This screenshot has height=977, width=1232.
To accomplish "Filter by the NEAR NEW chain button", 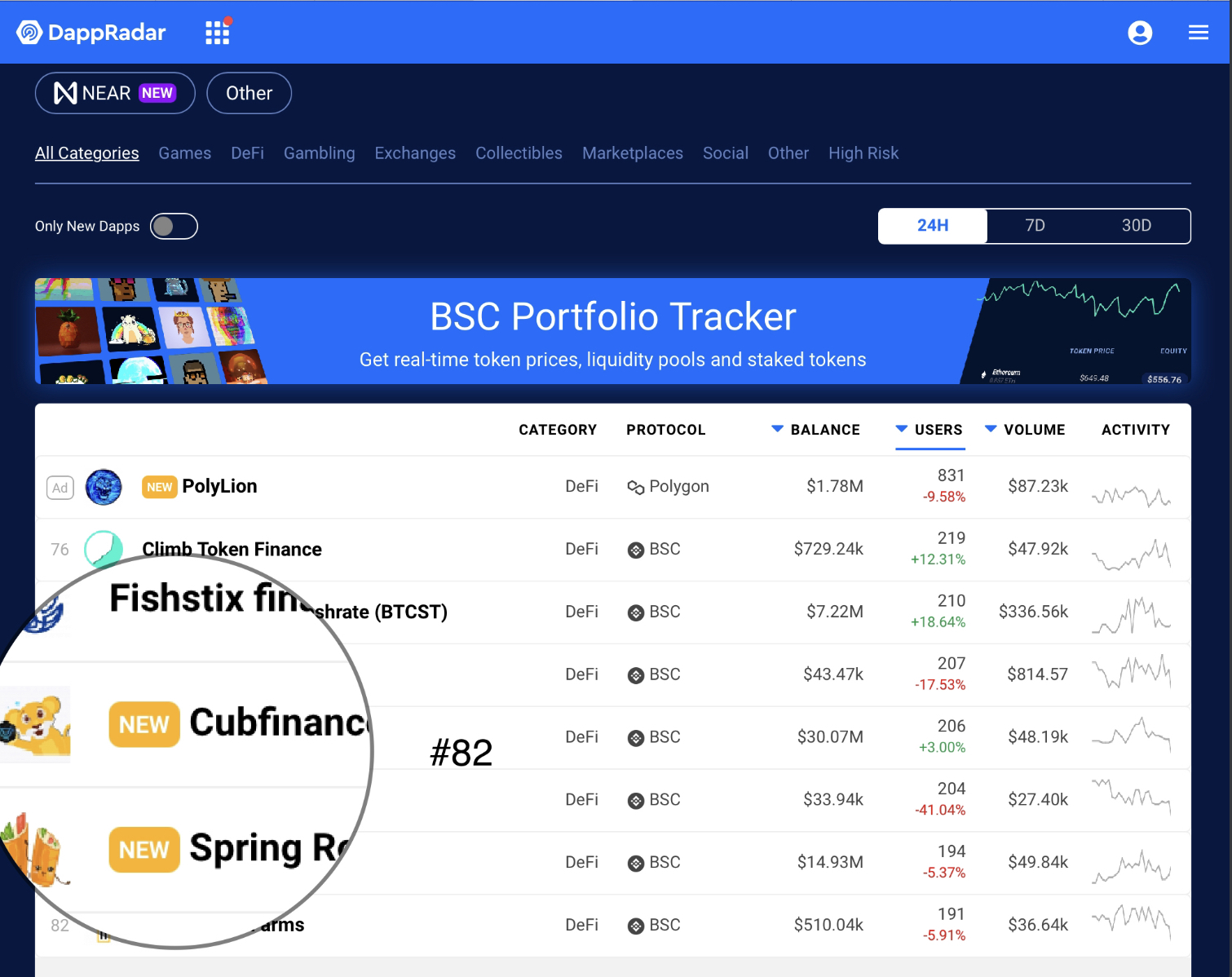I will click(115, 93).
